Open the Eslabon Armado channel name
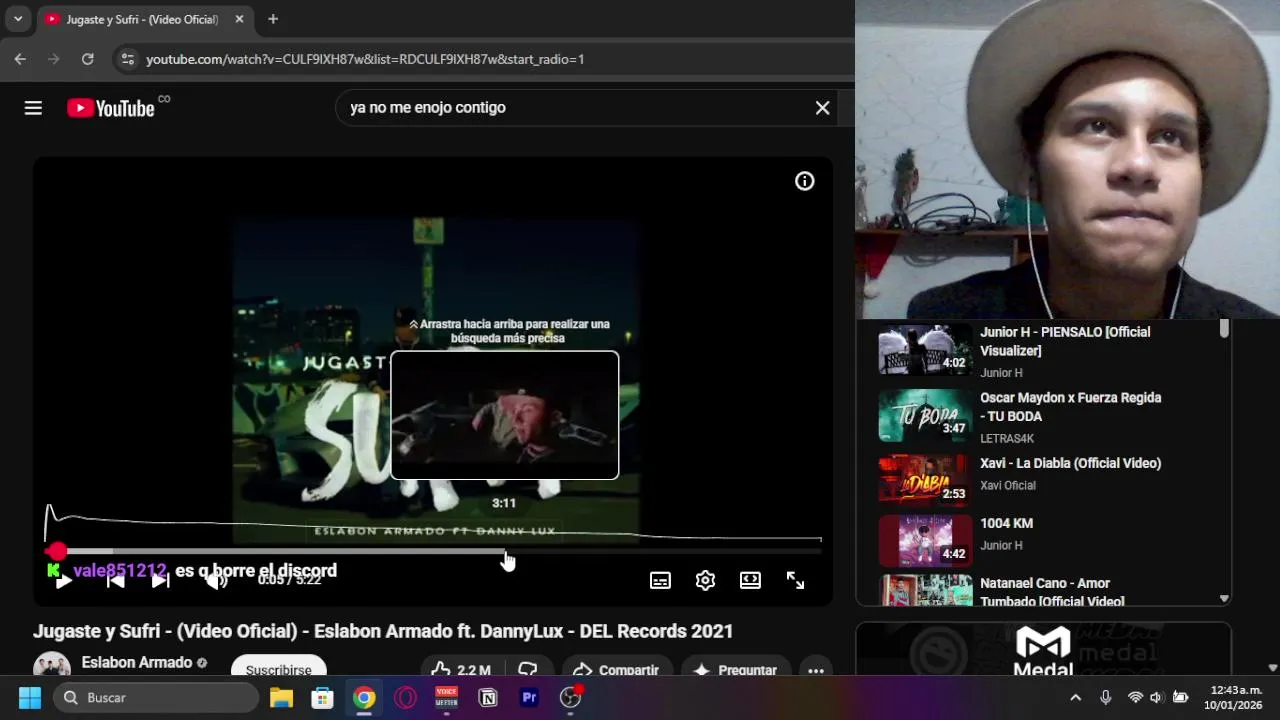Image resolution: width=1280 pixels, height=720 pixels. (137, 663)
